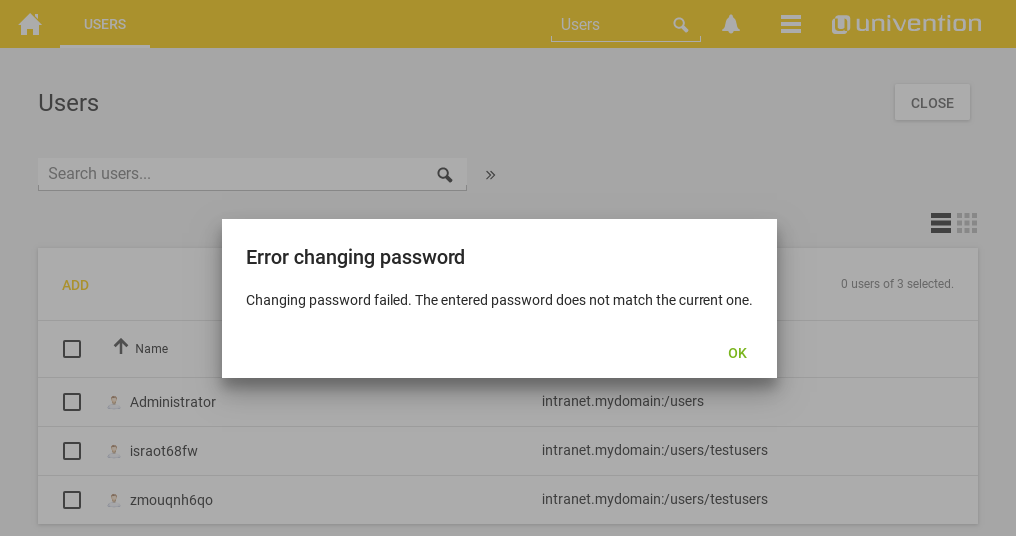The height and width of the screenshot is (536, 1016).
Task: Open the notifications bell
Action: coord(731,24)
